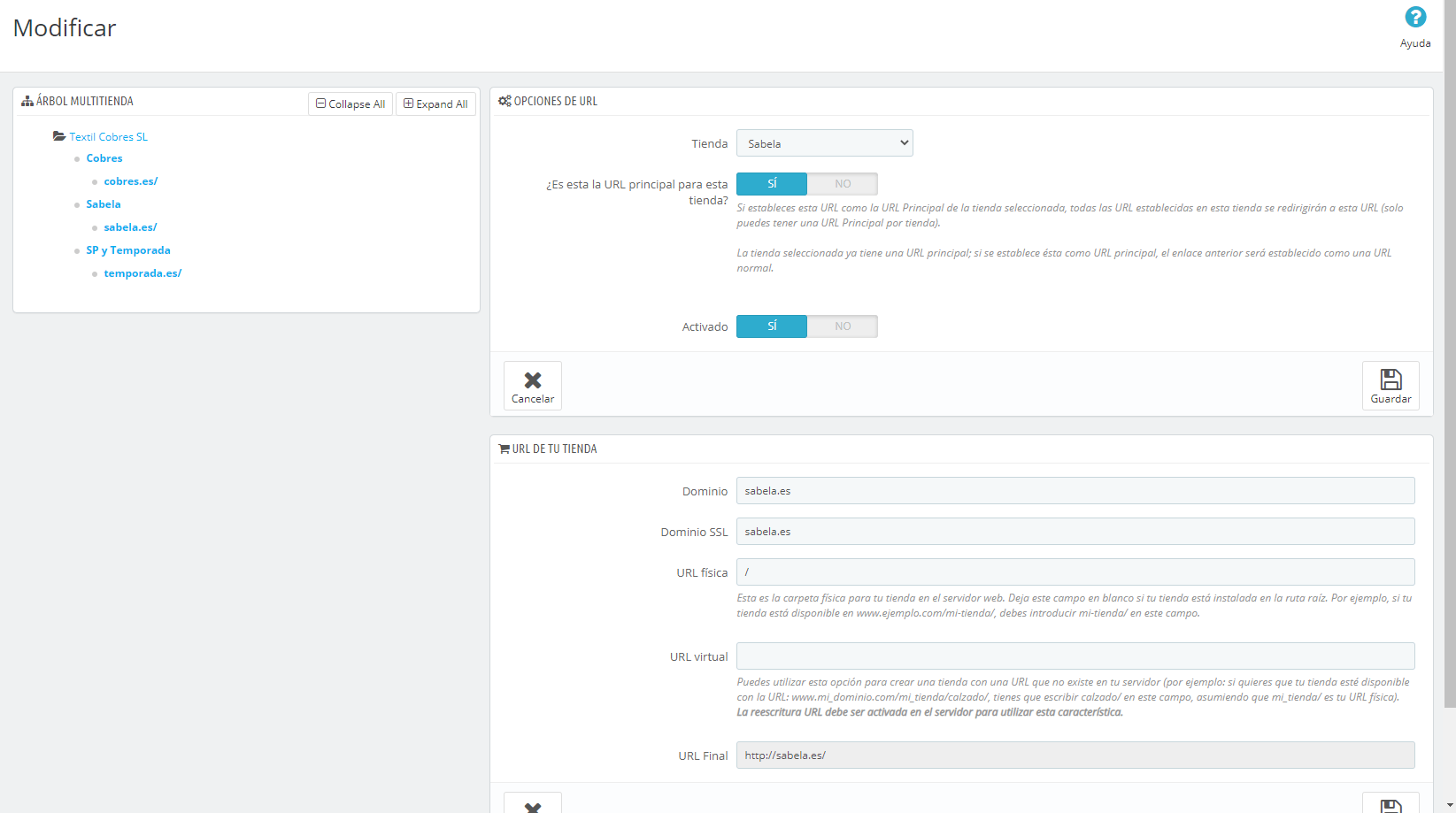Click the URL de tu tienda cart icon

(x=504, y=449)
